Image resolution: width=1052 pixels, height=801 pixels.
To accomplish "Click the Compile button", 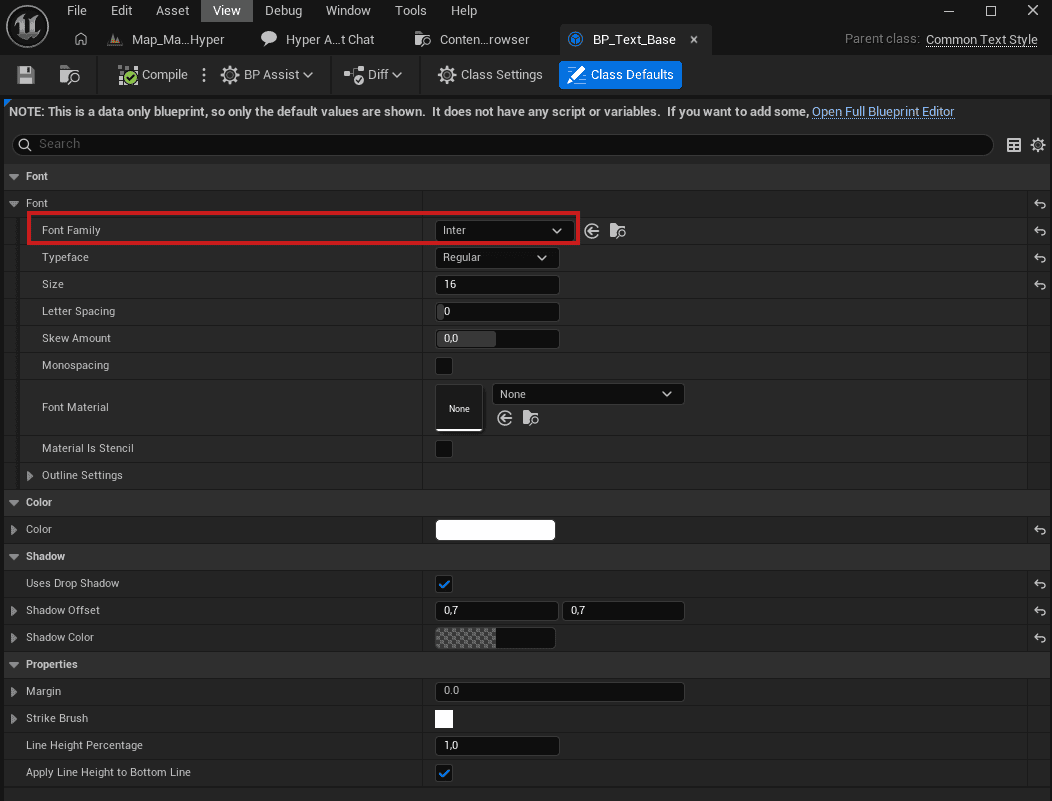I will pos(154,74).
